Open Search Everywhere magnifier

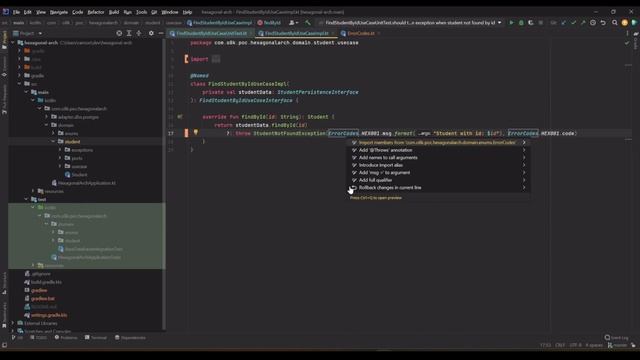[x=615, y=23]
